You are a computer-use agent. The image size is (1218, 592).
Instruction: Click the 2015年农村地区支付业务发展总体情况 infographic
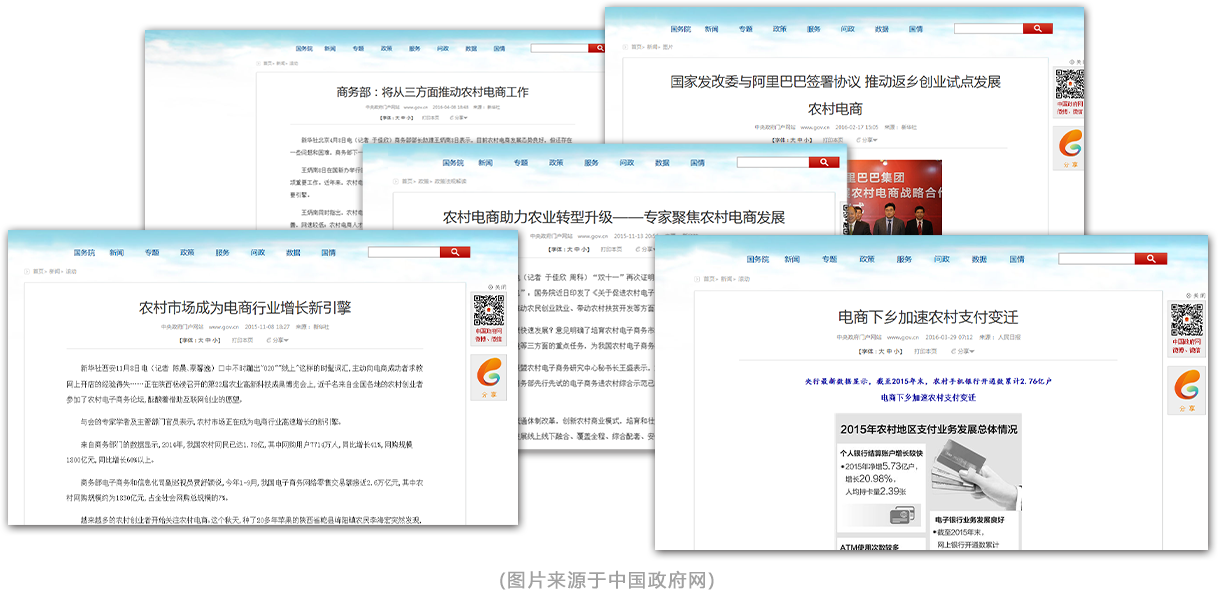(x=928, y=482)
